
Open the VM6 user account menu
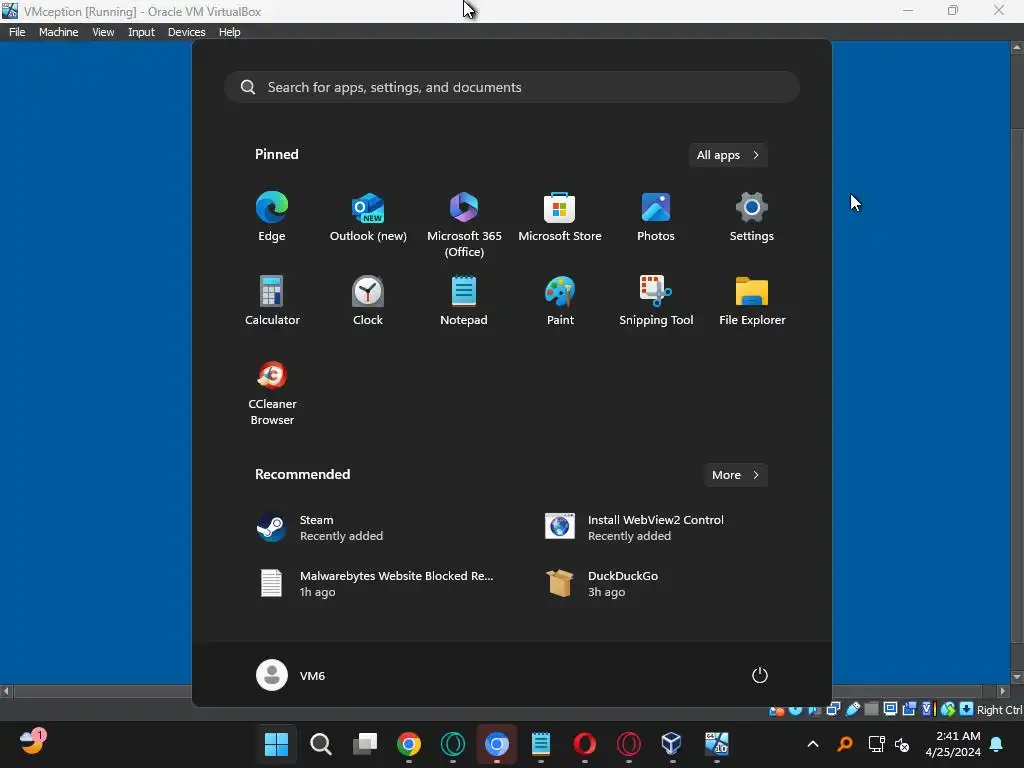coord(291,675)
